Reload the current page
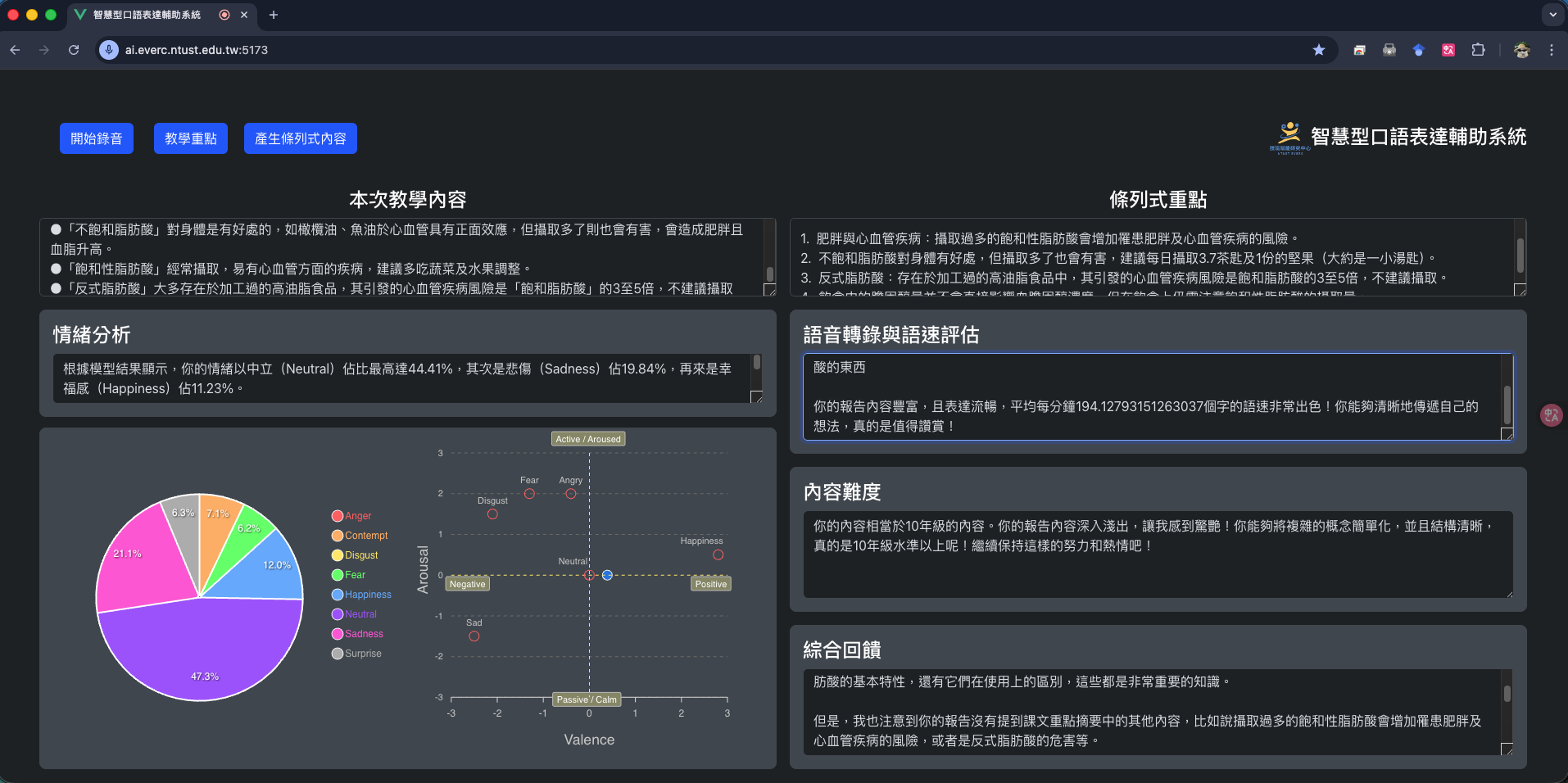This screenshot has width=1568, height=783. [74, 50]
